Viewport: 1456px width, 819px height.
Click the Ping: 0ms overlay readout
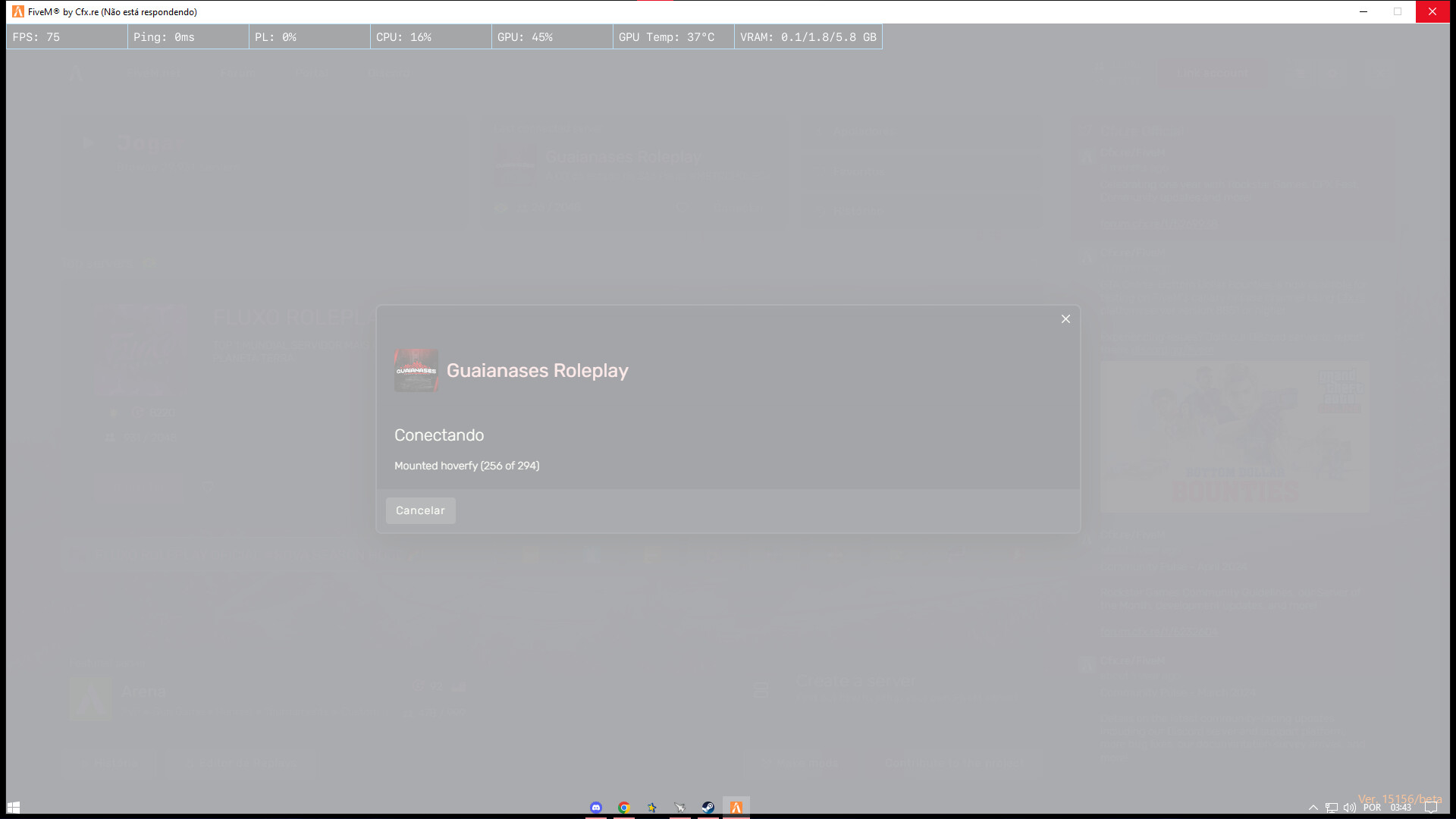[188, 36]
